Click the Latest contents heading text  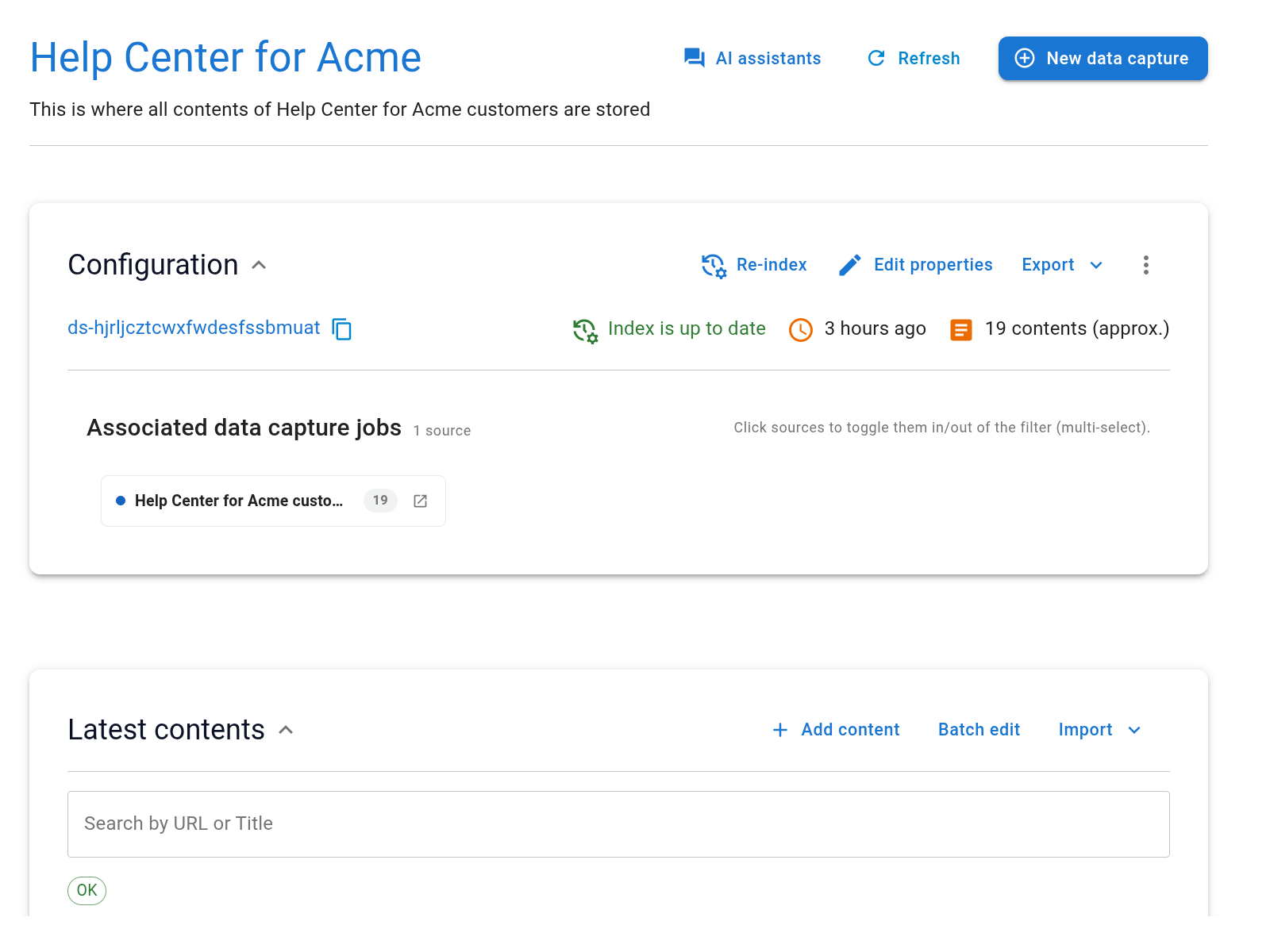point(166,730)
